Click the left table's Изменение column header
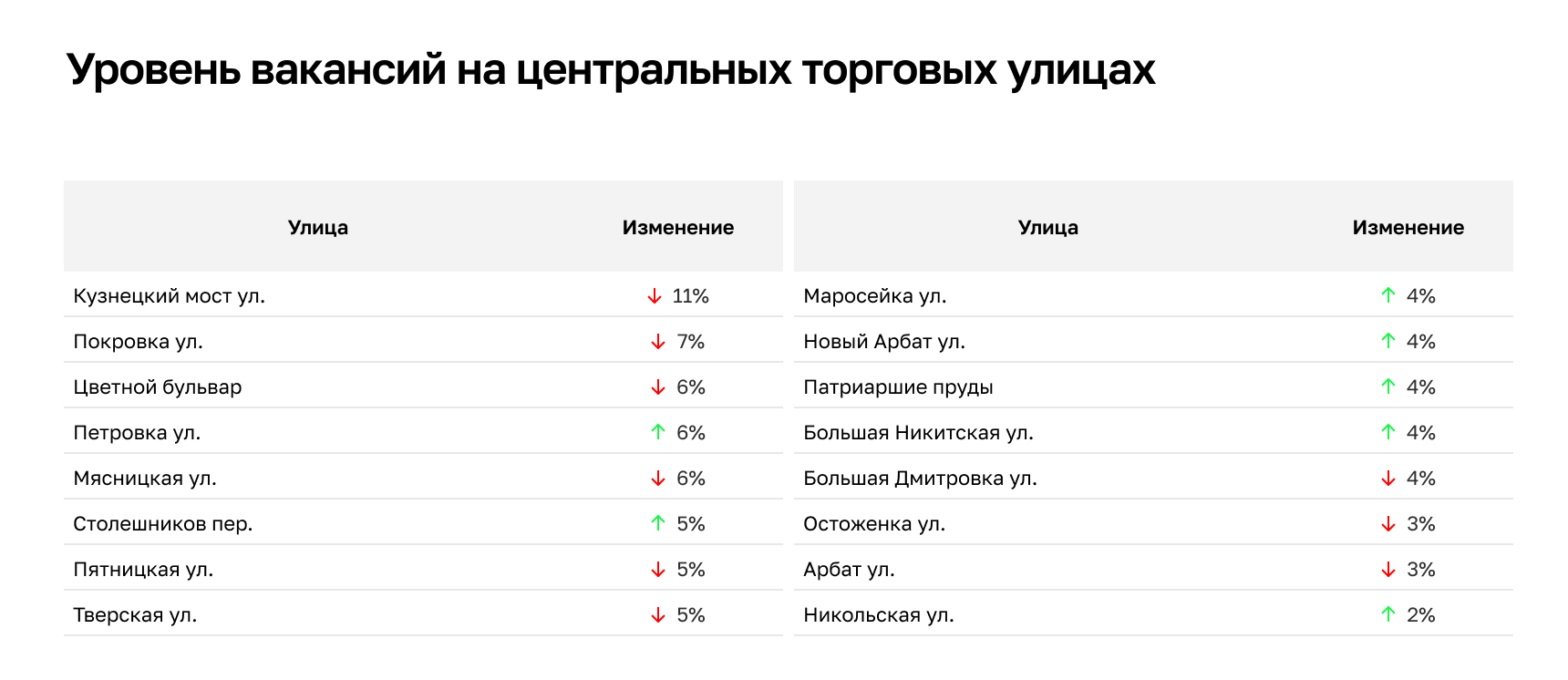This screenshot has width=1568, height=680. pyautogui.click(x=677, y=228)
